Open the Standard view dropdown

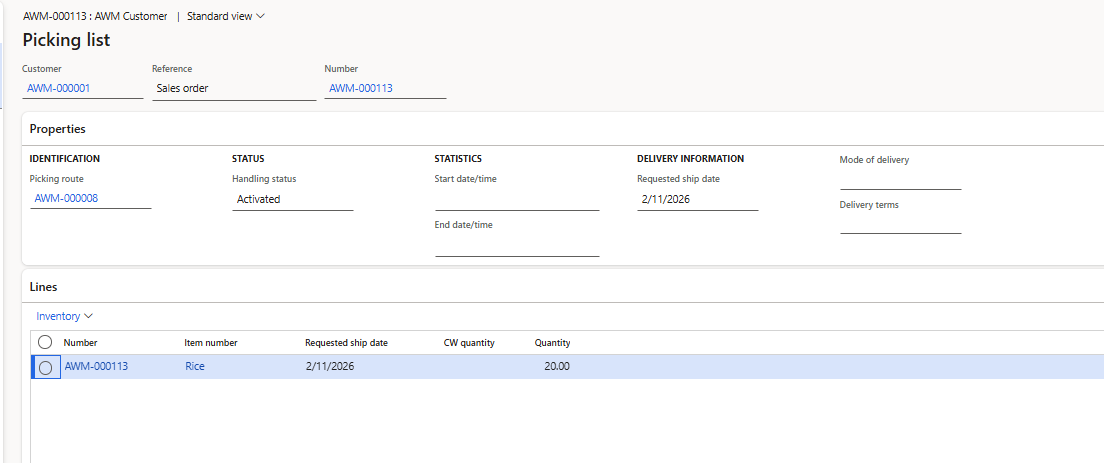click(226, 16)
